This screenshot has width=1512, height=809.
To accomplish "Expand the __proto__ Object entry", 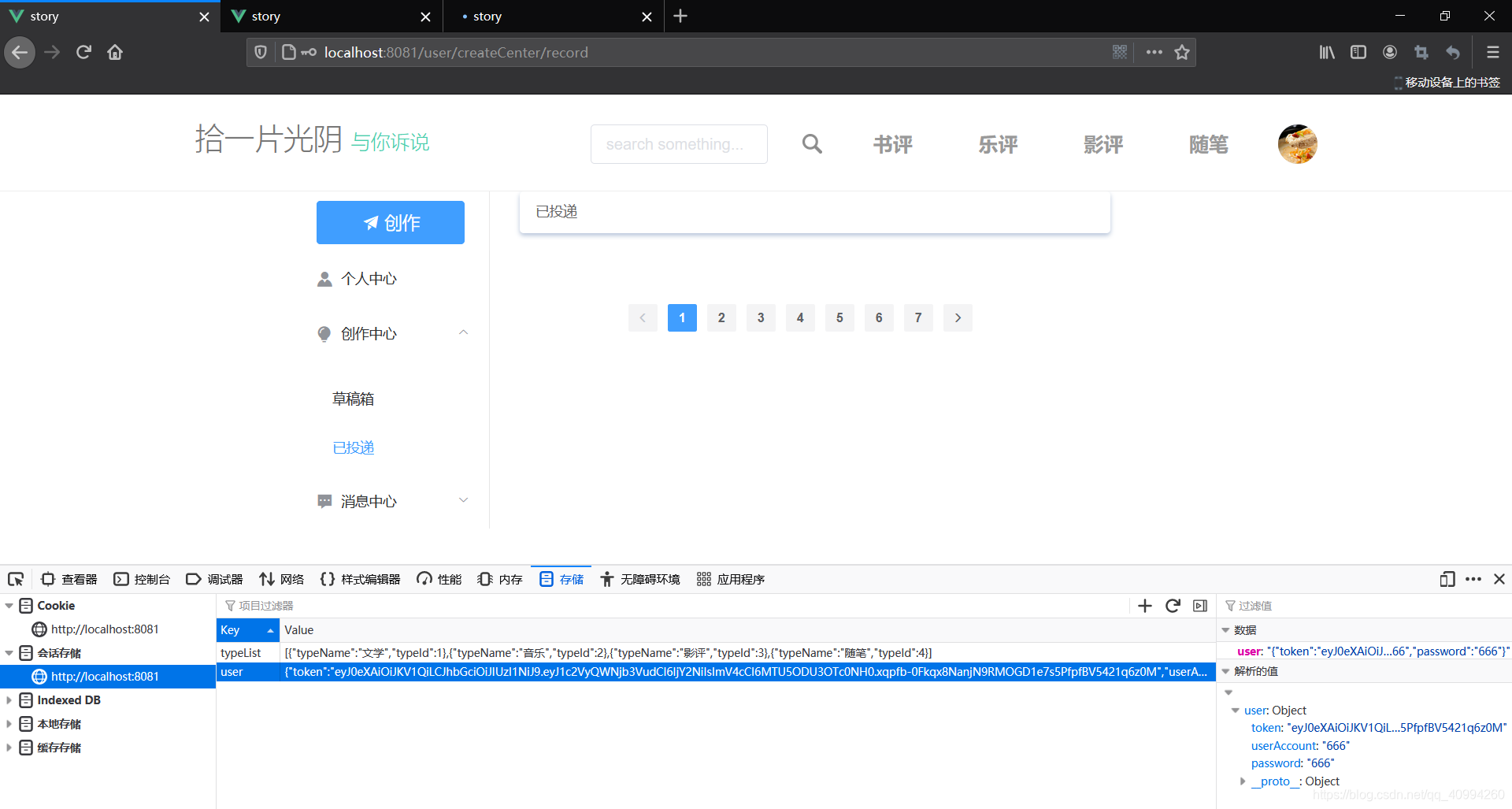I will [1243, 781].
